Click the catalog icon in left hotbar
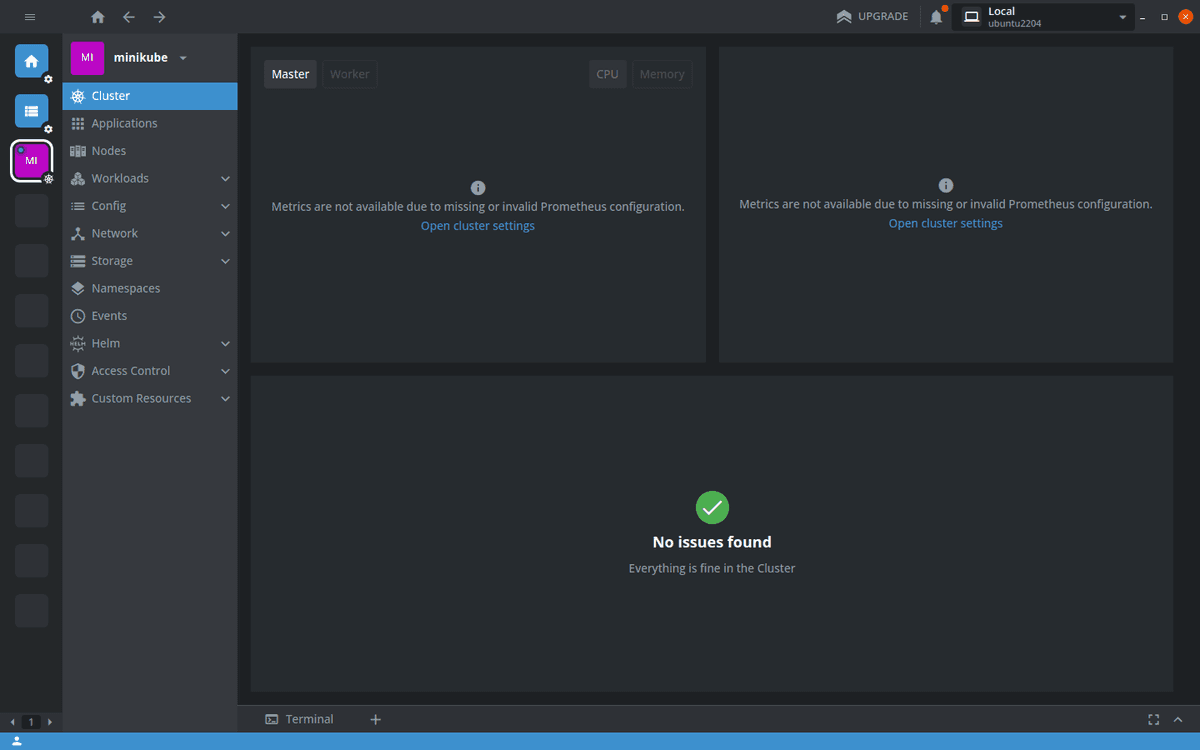This screenshot has width=1200, height=750. pos(31,111)
